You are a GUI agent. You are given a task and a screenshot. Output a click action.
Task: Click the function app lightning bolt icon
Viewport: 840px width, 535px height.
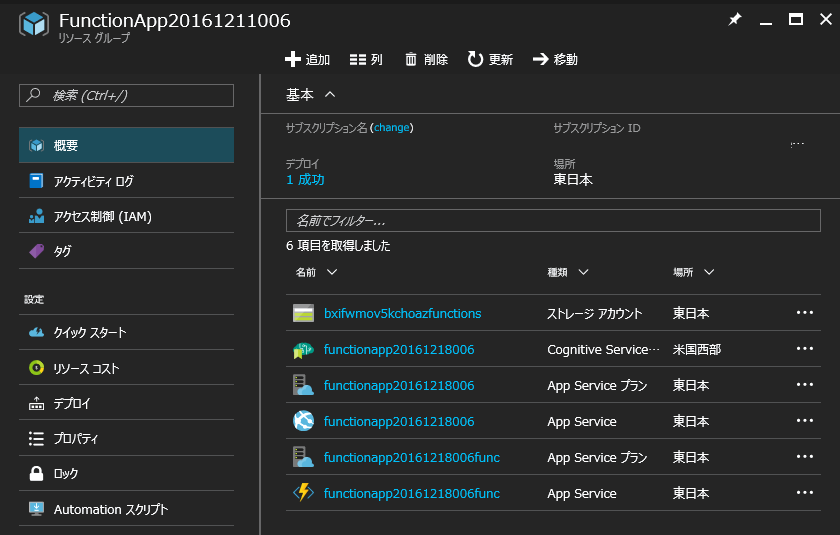[303, 492]
